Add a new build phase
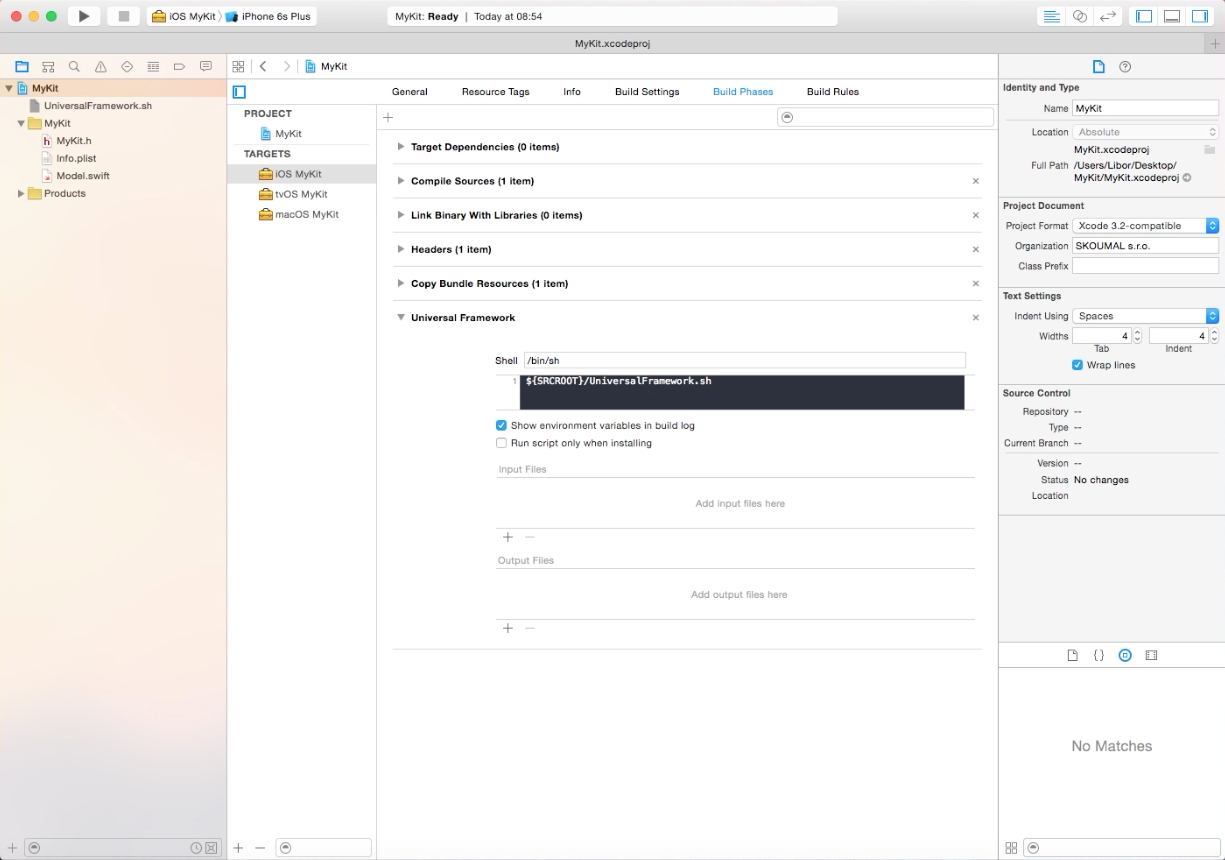Screen dimensions: 1225x860 click(388, 117)
